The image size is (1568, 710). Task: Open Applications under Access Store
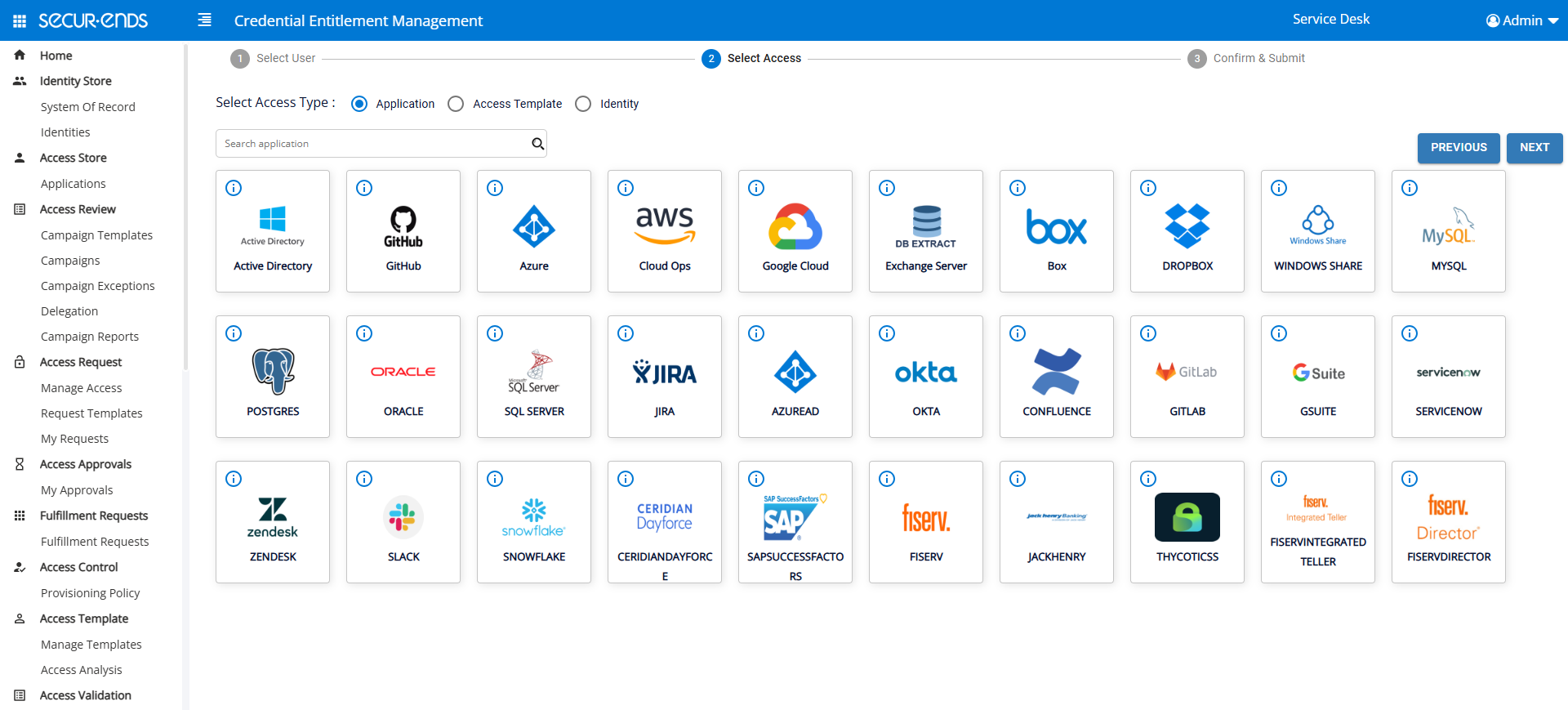(73, 184)
